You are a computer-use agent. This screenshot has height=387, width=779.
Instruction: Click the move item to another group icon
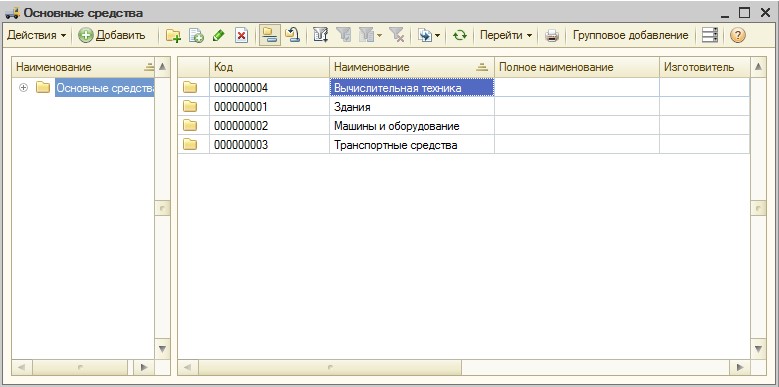pos(292,35)
